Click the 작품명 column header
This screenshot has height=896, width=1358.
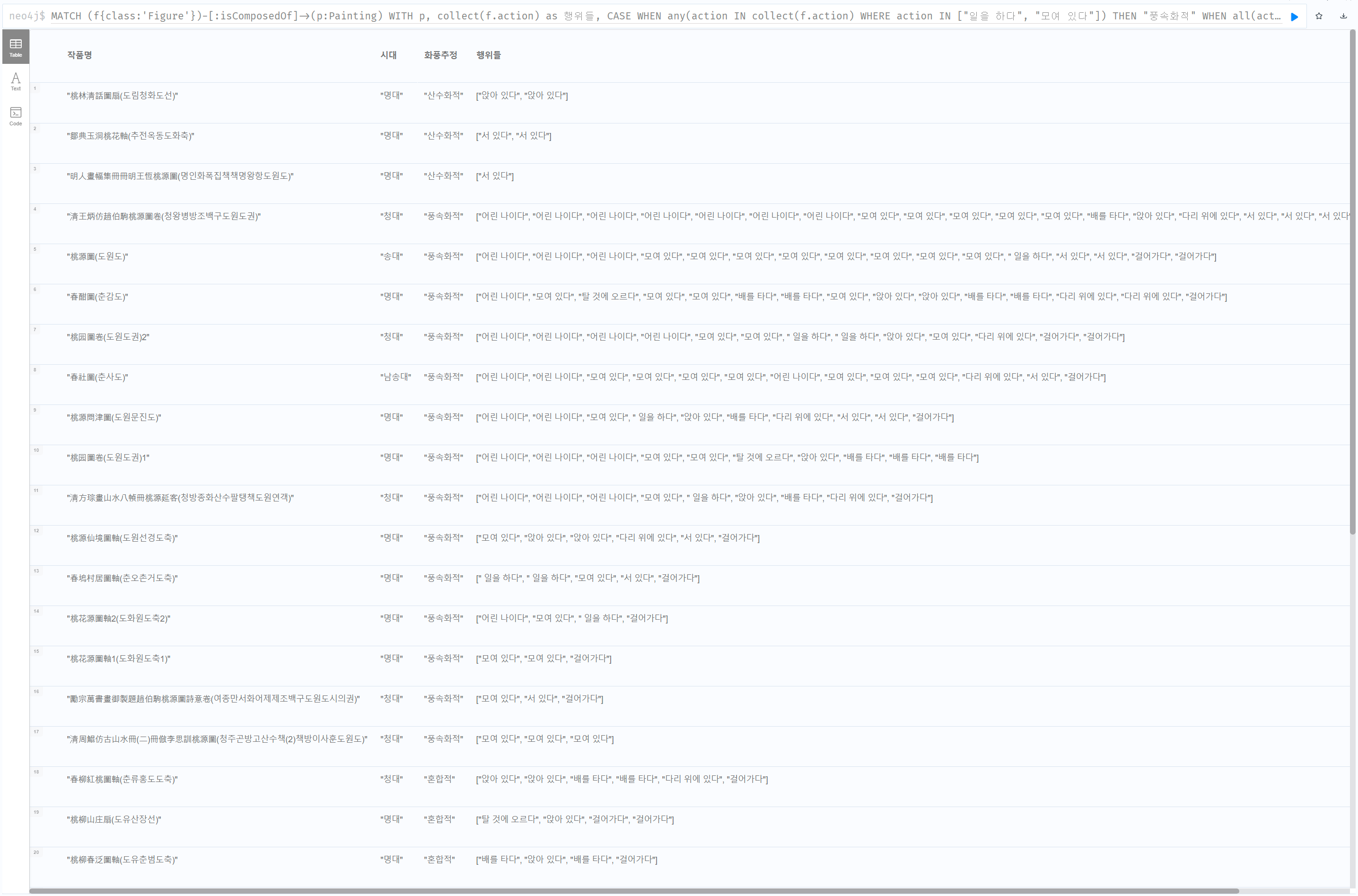click(79, 55)
